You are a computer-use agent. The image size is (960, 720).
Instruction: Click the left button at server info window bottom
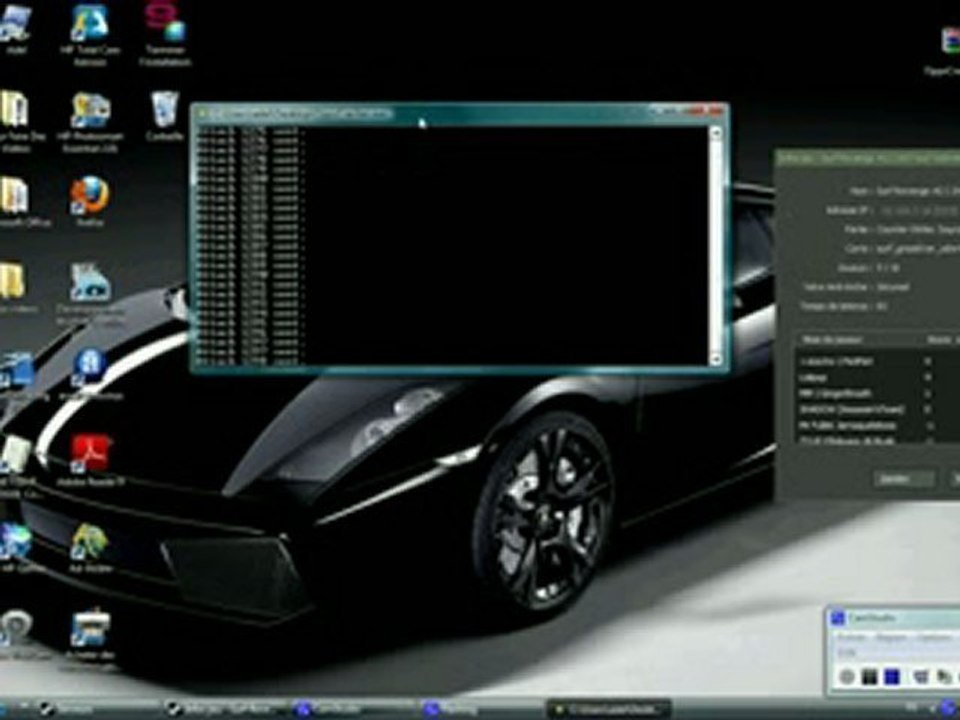tap(904, 479)
